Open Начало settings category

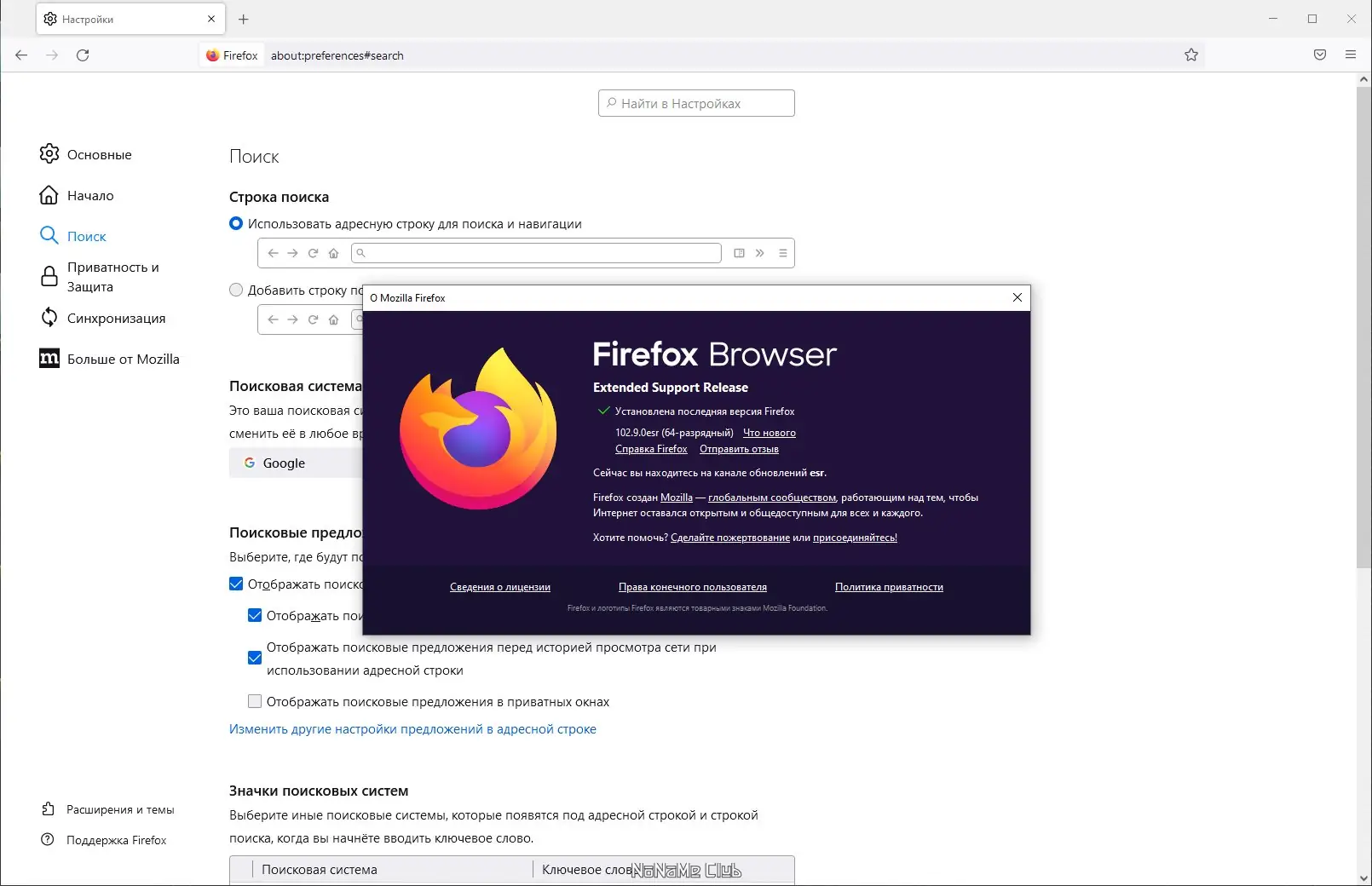pyautogui.click(x=77, y=195)
